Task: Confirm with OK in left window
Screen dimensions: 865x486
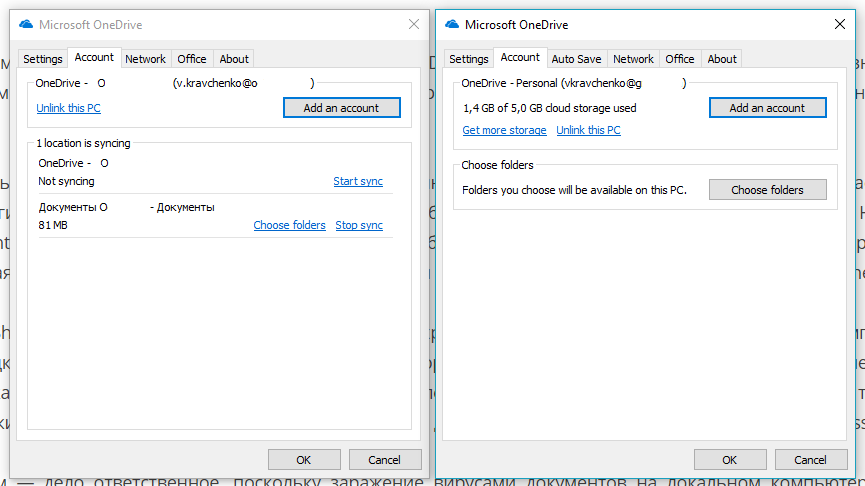Action: 304,460
